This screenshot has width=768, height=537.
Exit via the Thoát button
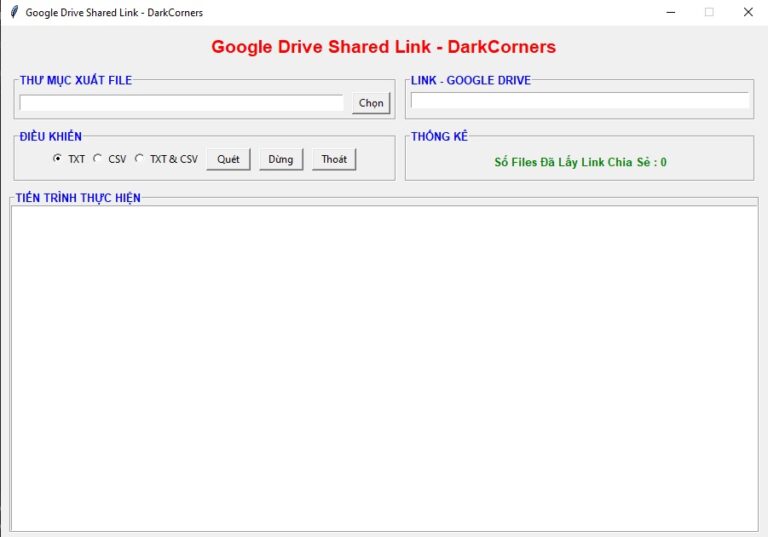tap(334, 159)
